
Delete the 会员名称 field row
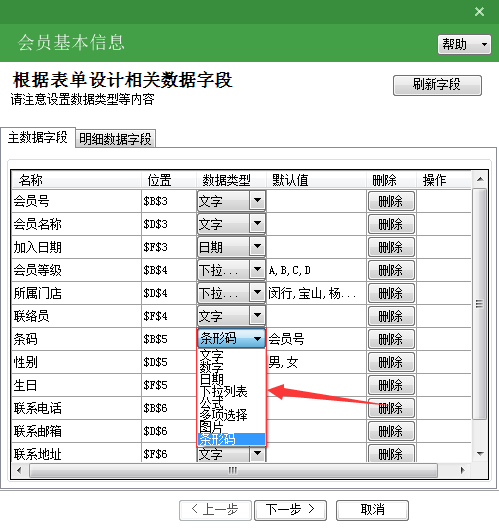coord(391,224)
